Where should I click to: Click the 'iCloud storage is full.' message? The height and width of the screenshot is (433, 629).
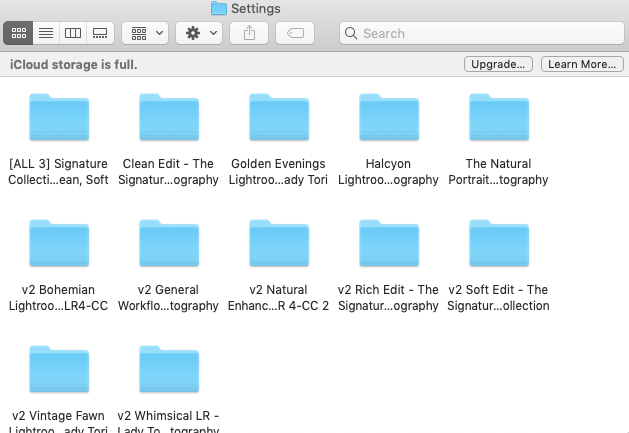(x=74, y=65)
